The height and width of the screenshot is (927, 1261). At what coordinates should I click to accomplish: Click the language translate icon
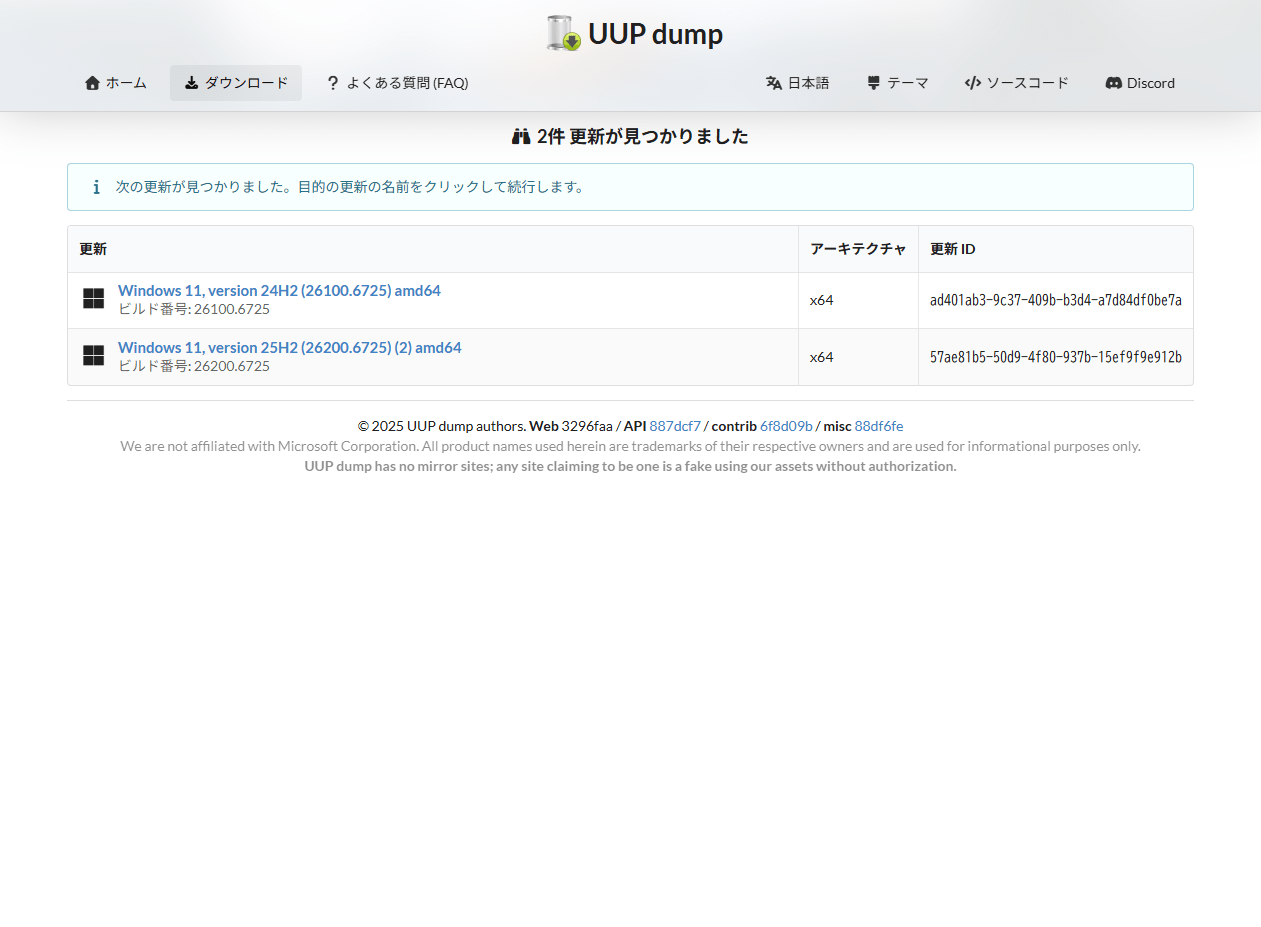(774, 83)
